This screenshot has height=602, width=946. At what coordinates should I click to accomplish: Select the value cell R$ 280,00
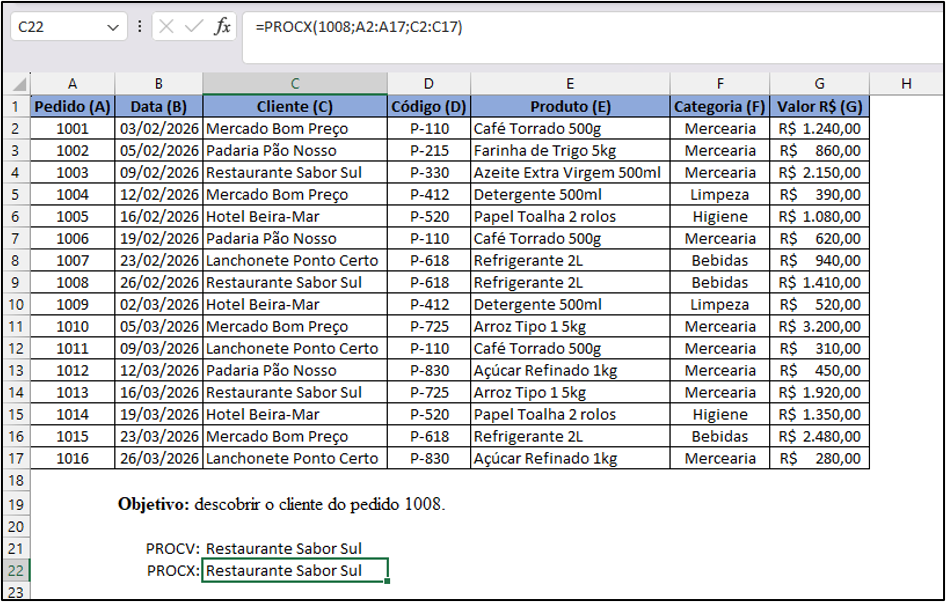(819, 458)
